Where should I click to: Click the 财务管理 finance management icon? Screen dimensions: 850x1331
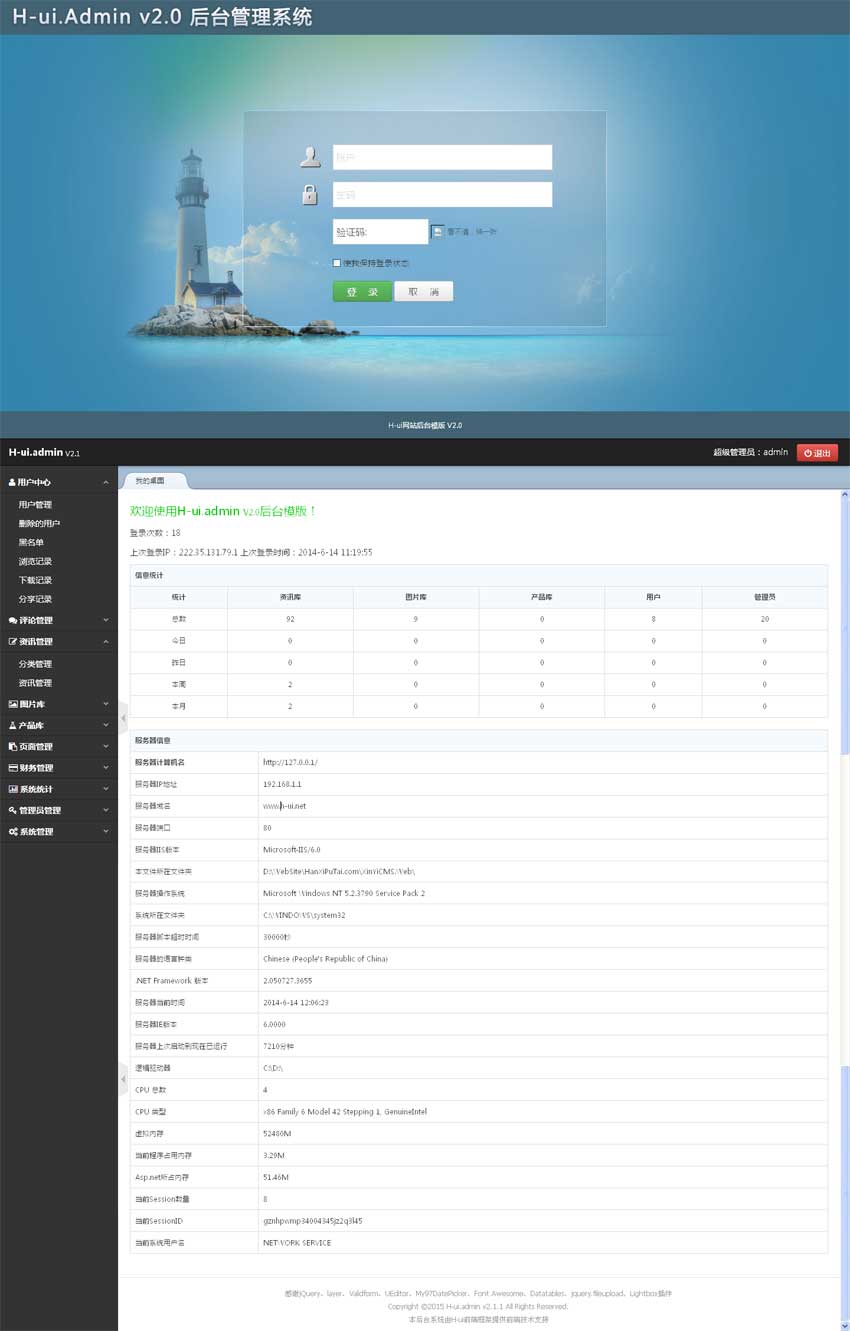(12, 767)
